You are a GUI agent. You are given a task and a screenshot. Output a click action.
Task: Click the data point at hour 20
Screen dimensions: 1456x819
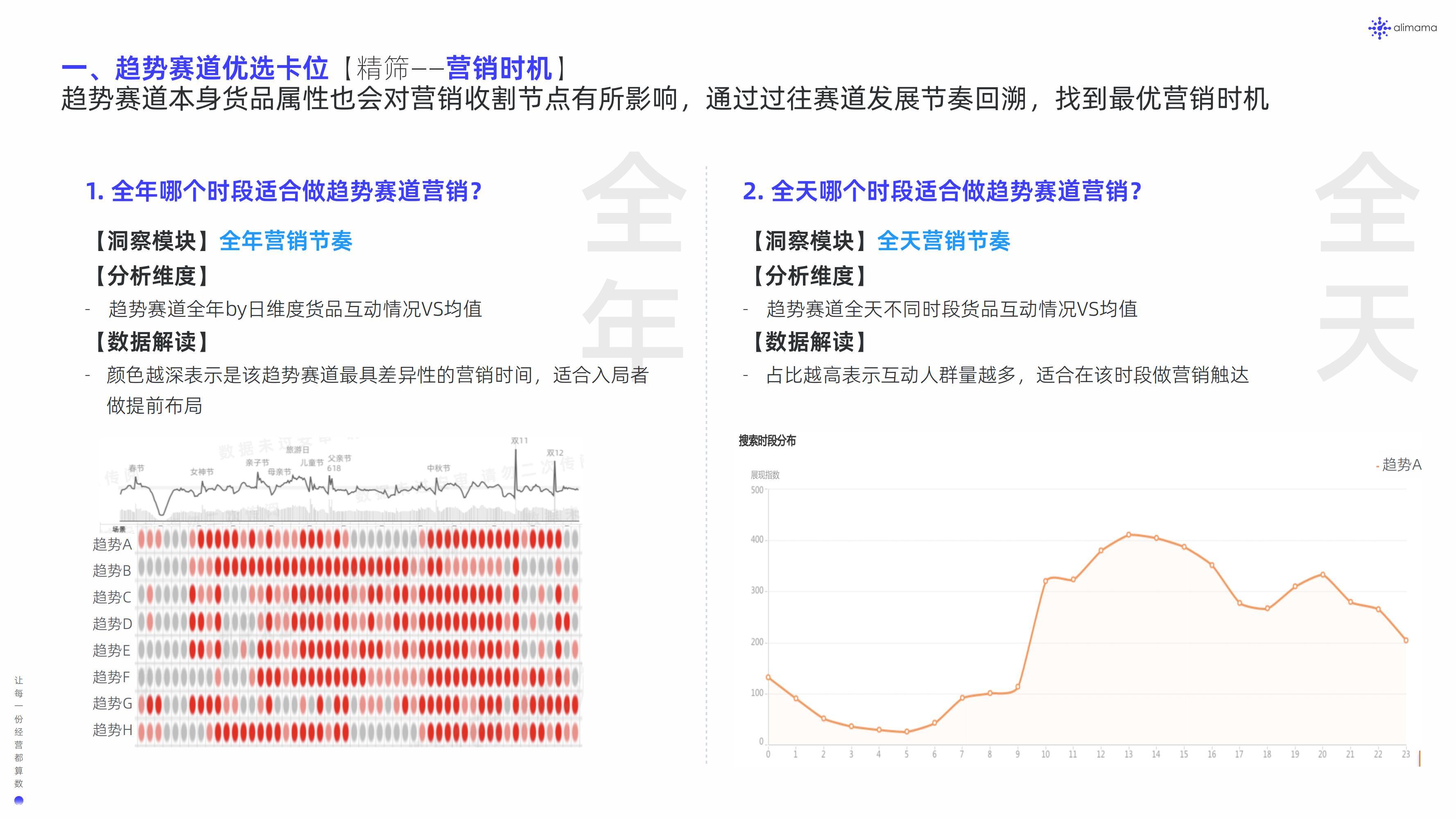pos(1323,575)
